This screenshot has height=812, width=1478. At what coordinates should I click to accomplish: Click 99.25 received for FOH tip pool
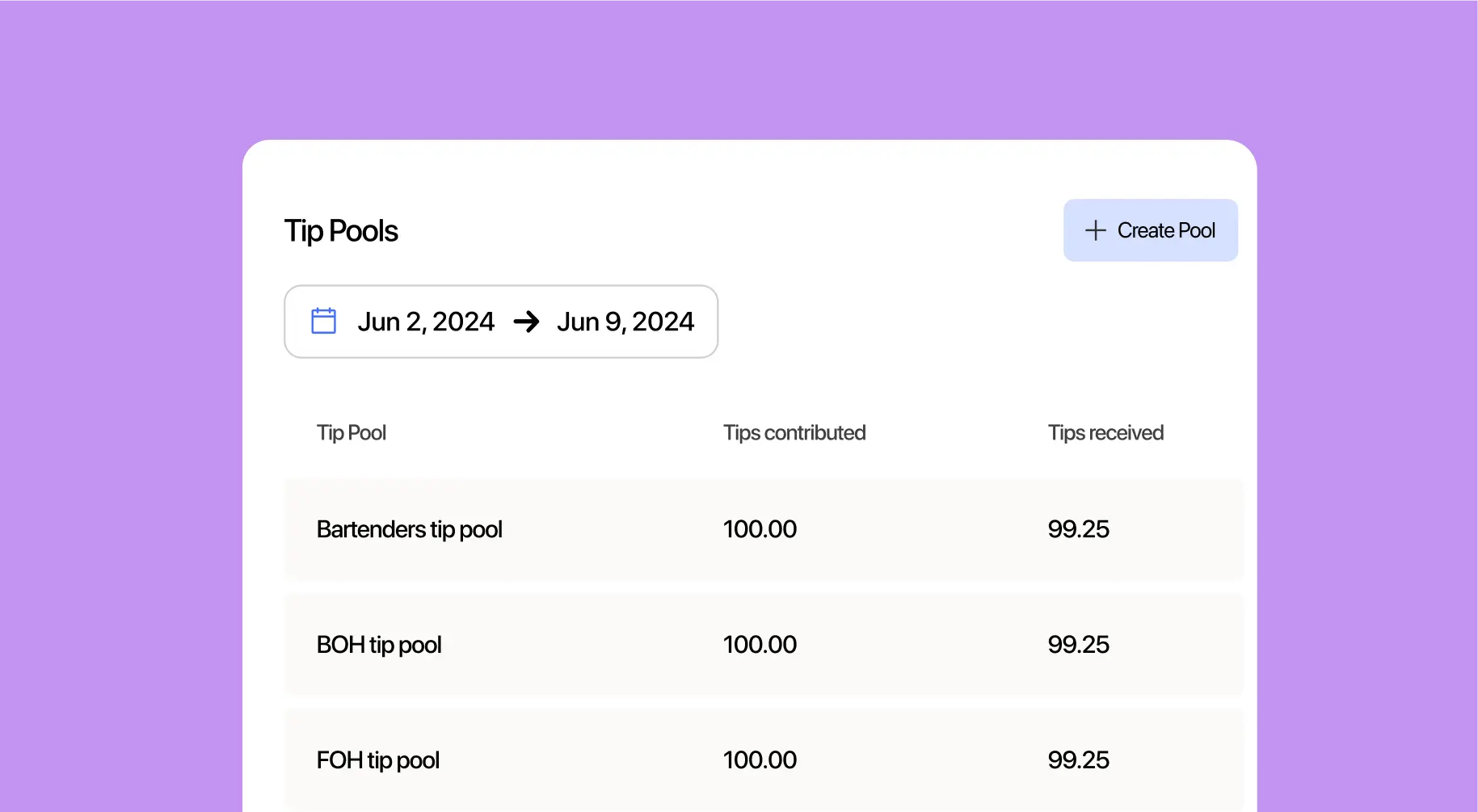1078,760
